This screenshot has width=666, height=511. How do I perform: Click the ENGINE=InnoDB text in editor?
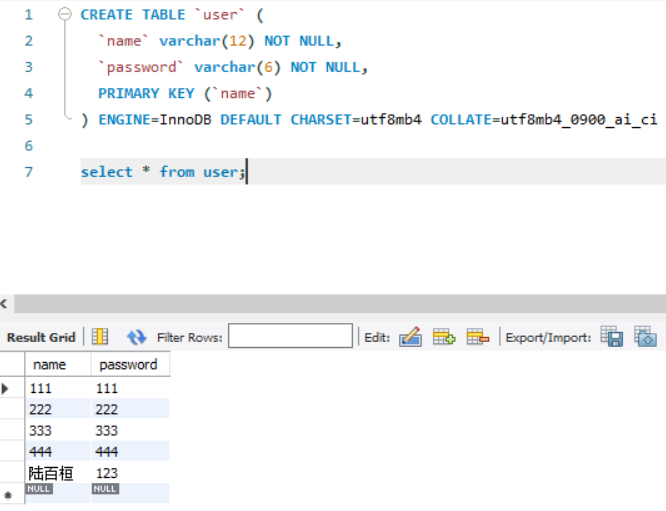[x=155, y=119]
